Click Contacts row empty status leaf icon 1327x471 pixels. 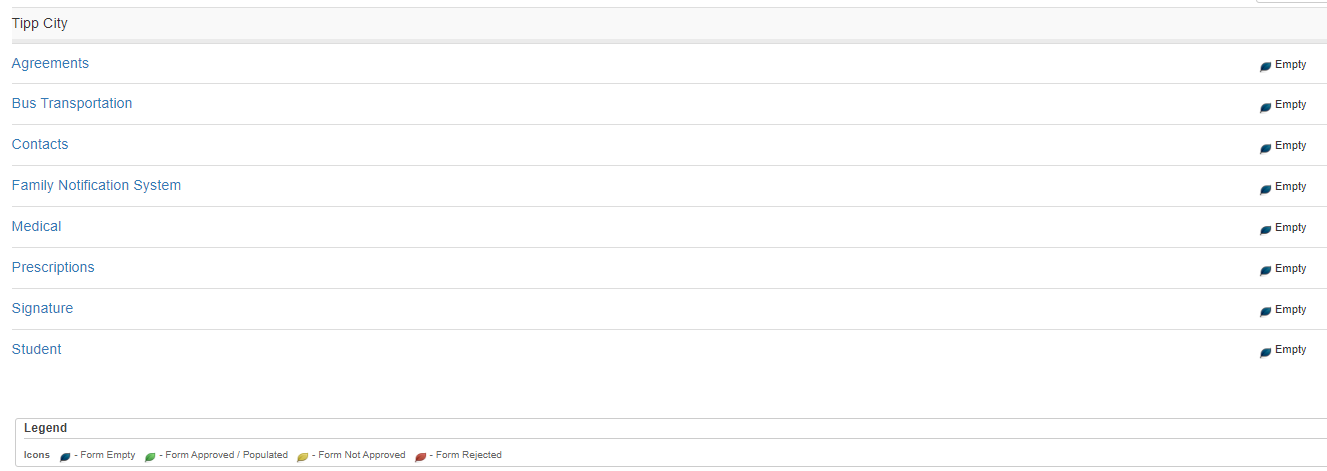coord(1266,147)
